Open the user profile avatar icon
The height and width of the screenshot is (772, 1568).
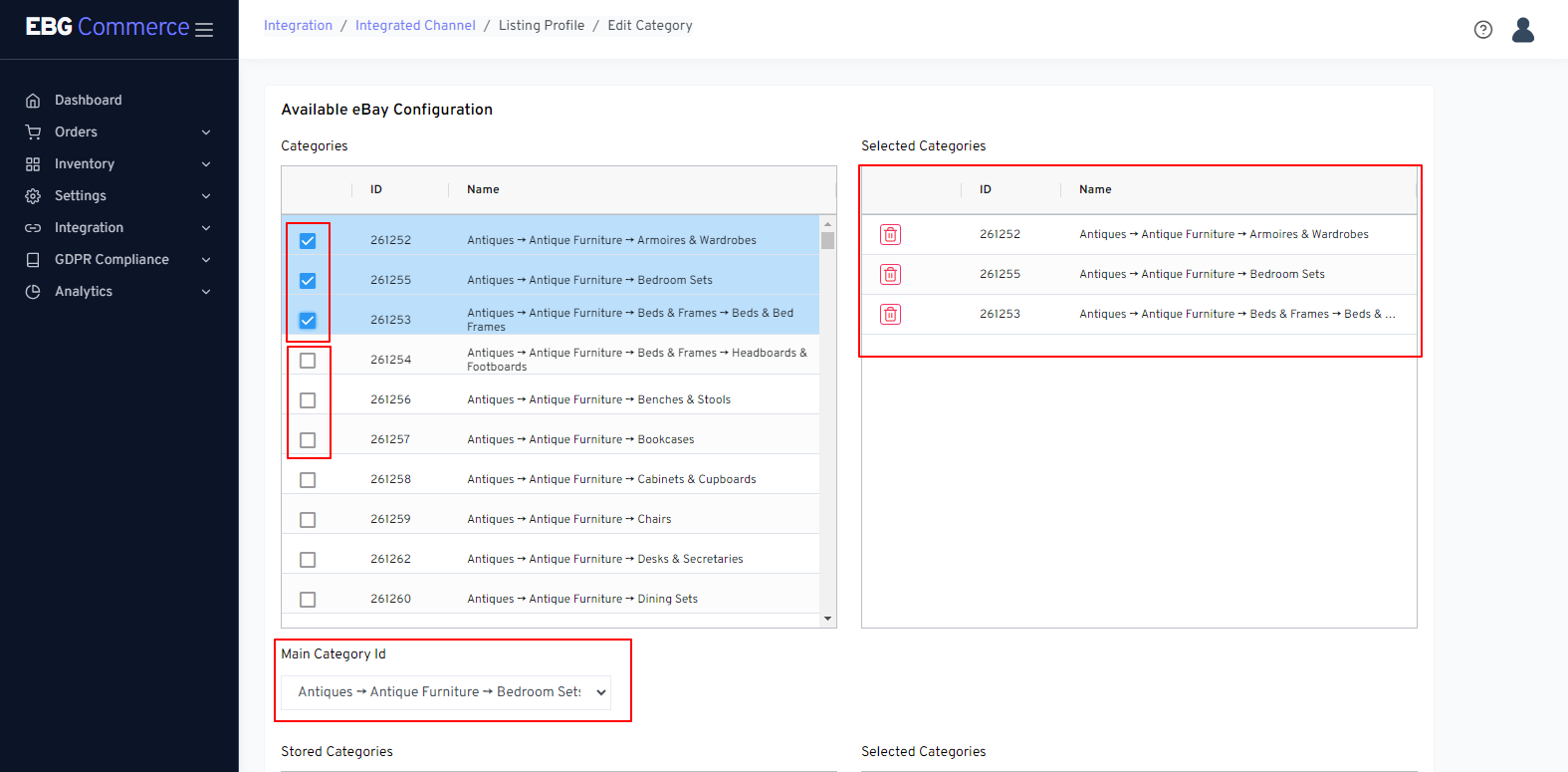click(1522, 30)
